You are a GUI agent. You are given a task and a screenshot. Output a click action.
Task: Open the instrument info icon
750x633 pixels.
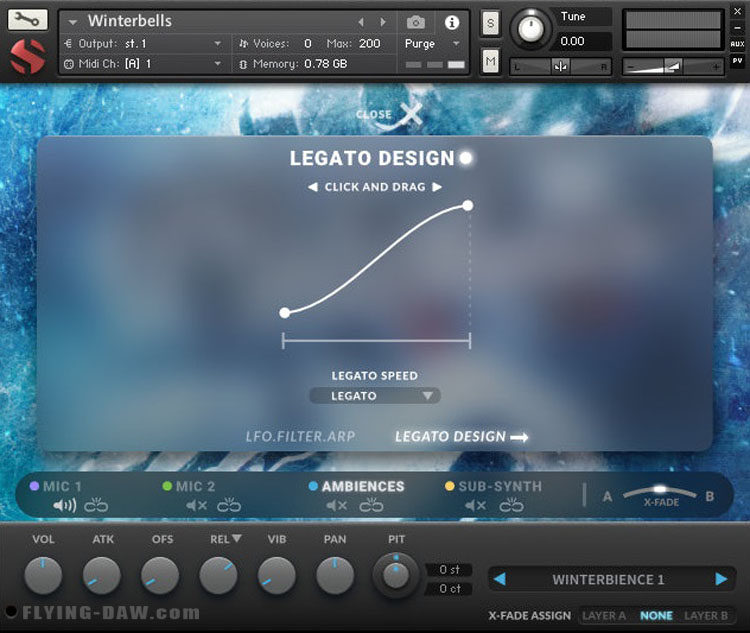(x=452, y=22)
